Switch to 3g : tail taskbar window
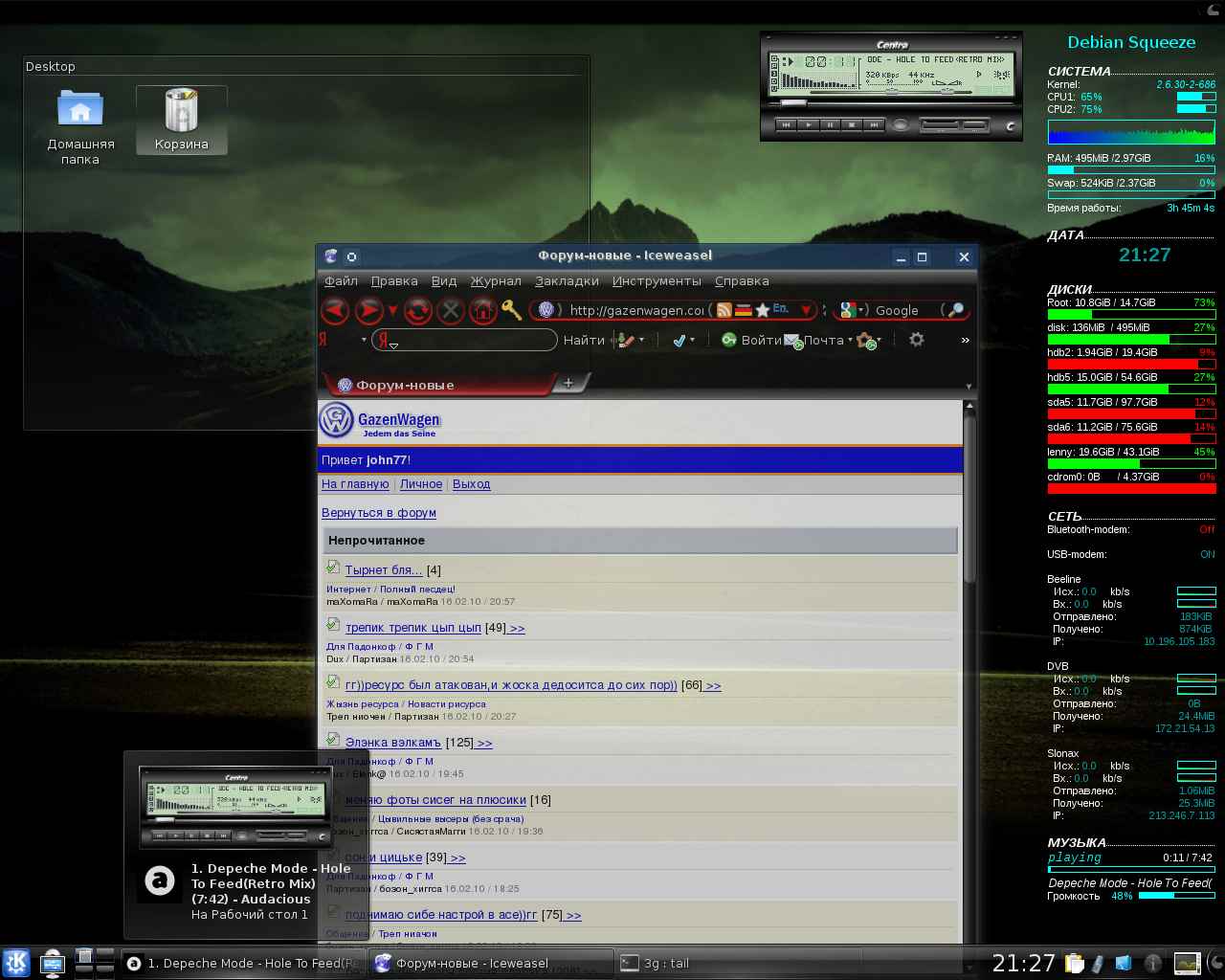Screen dimensions: 1225x980 click(737, 964)
